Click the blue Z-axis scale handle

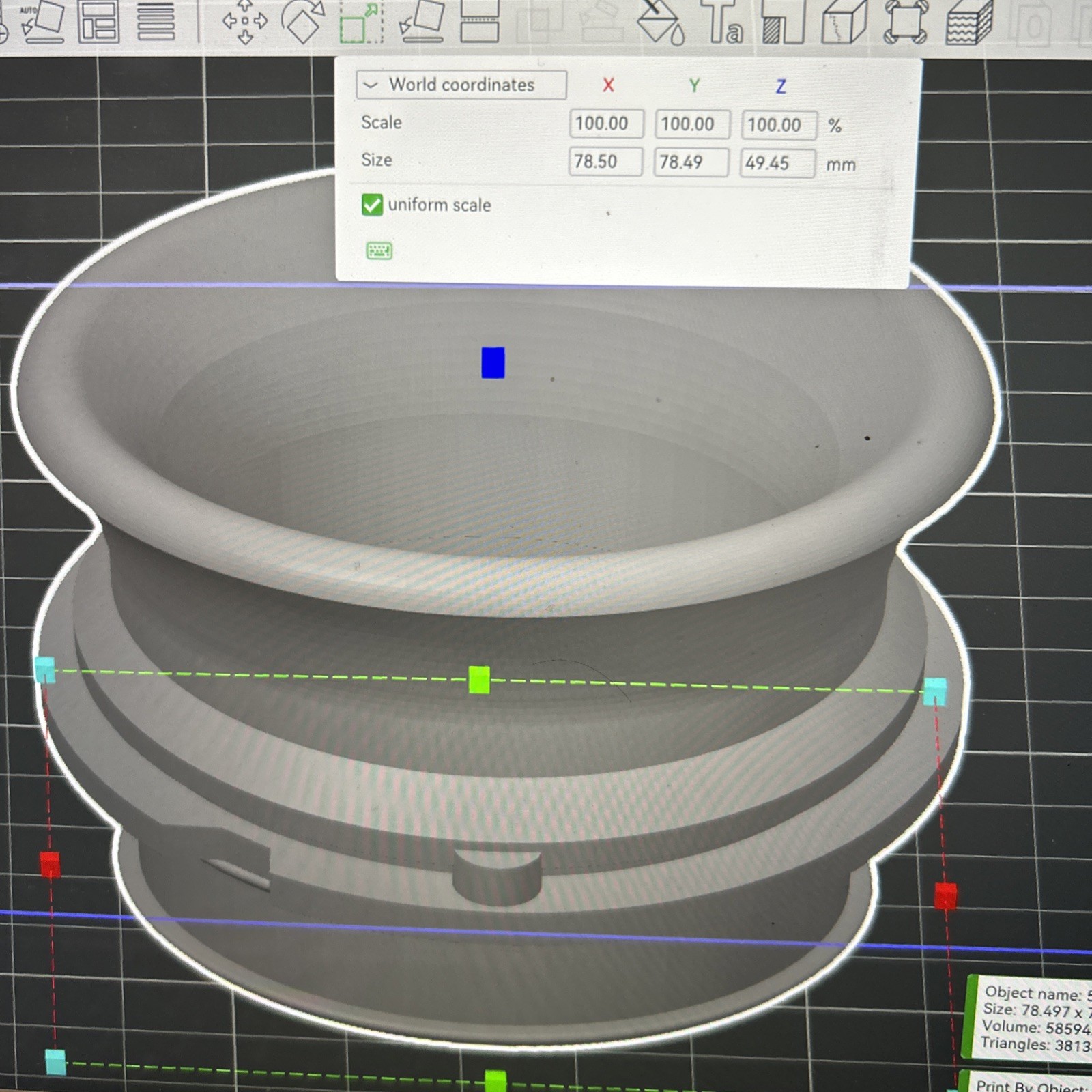tap(493, 362)
